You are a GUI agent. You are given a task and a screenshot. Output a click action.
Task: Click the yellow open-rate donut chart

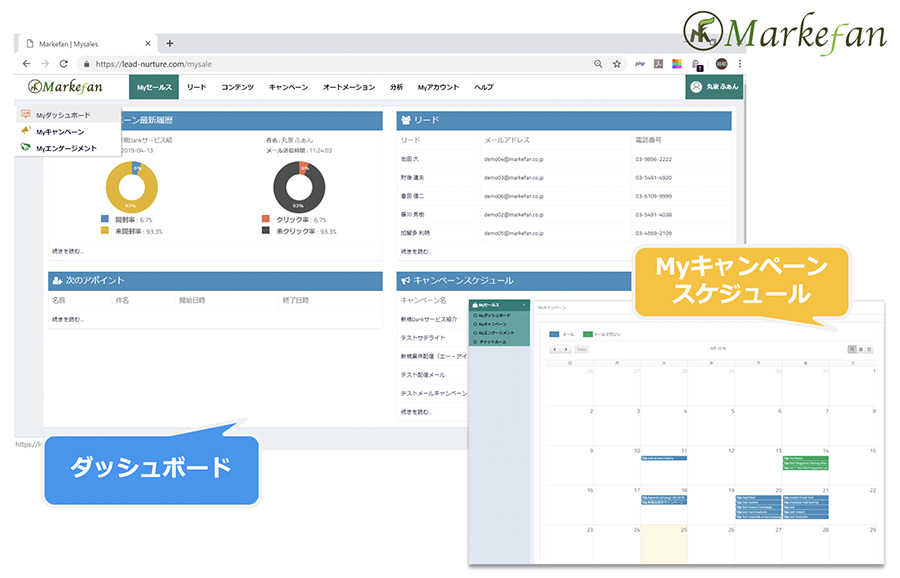point(131,187)
